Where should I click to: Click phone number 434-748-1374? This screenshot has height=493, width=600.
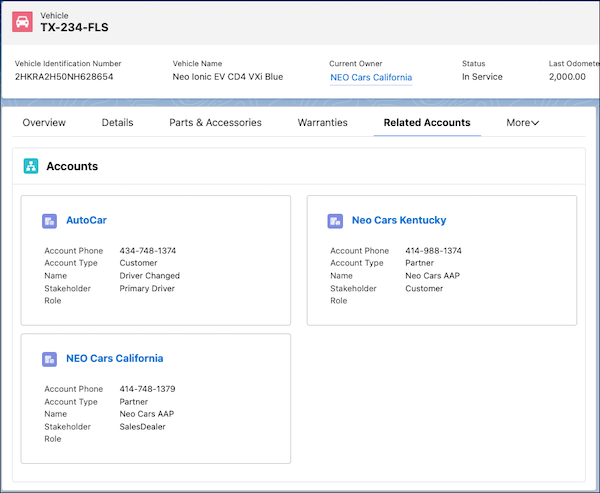click(148, 251)
